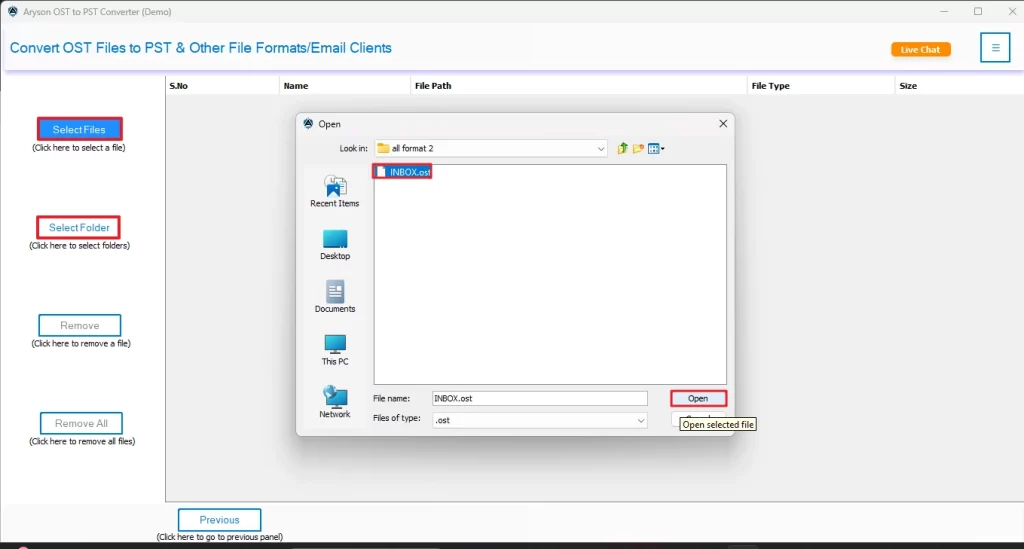
Task: Go to Network in dialog sidebar
Action: pos(335,402)
